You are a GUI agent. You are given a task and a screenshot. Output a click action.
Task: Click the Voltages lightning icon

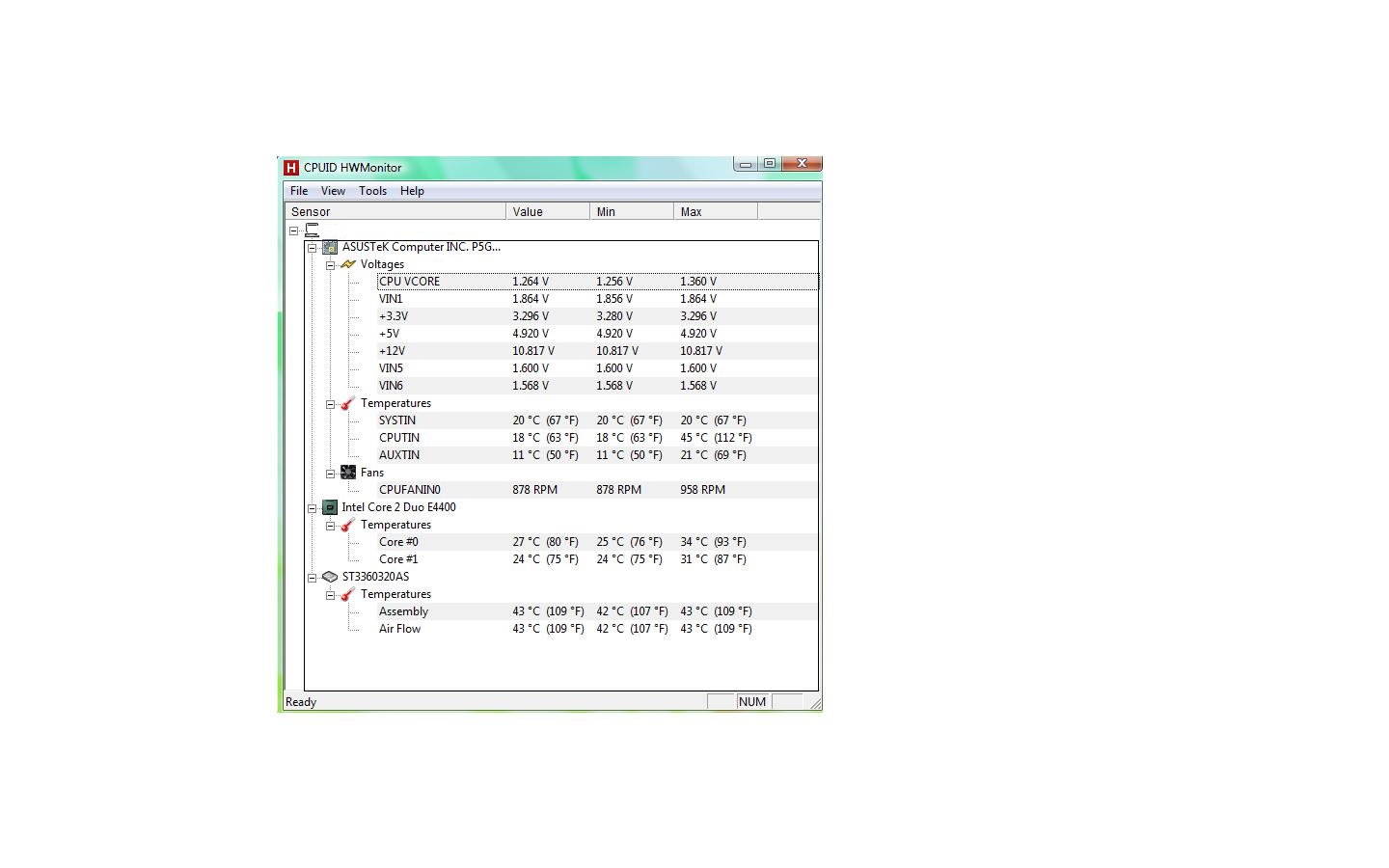point(348,264)
